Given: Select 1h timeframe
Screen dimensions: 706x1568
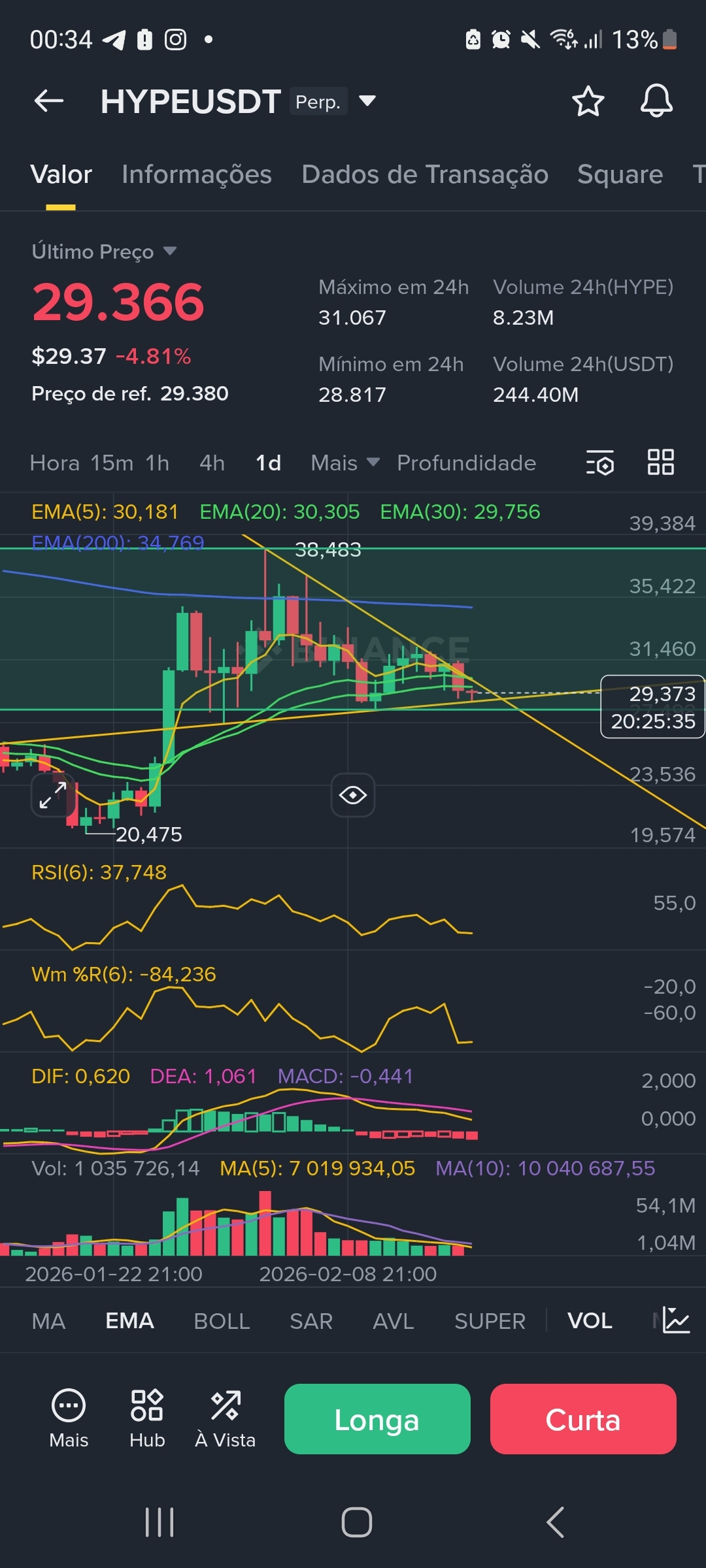Looking at the screenshot, I should [158, 463].
